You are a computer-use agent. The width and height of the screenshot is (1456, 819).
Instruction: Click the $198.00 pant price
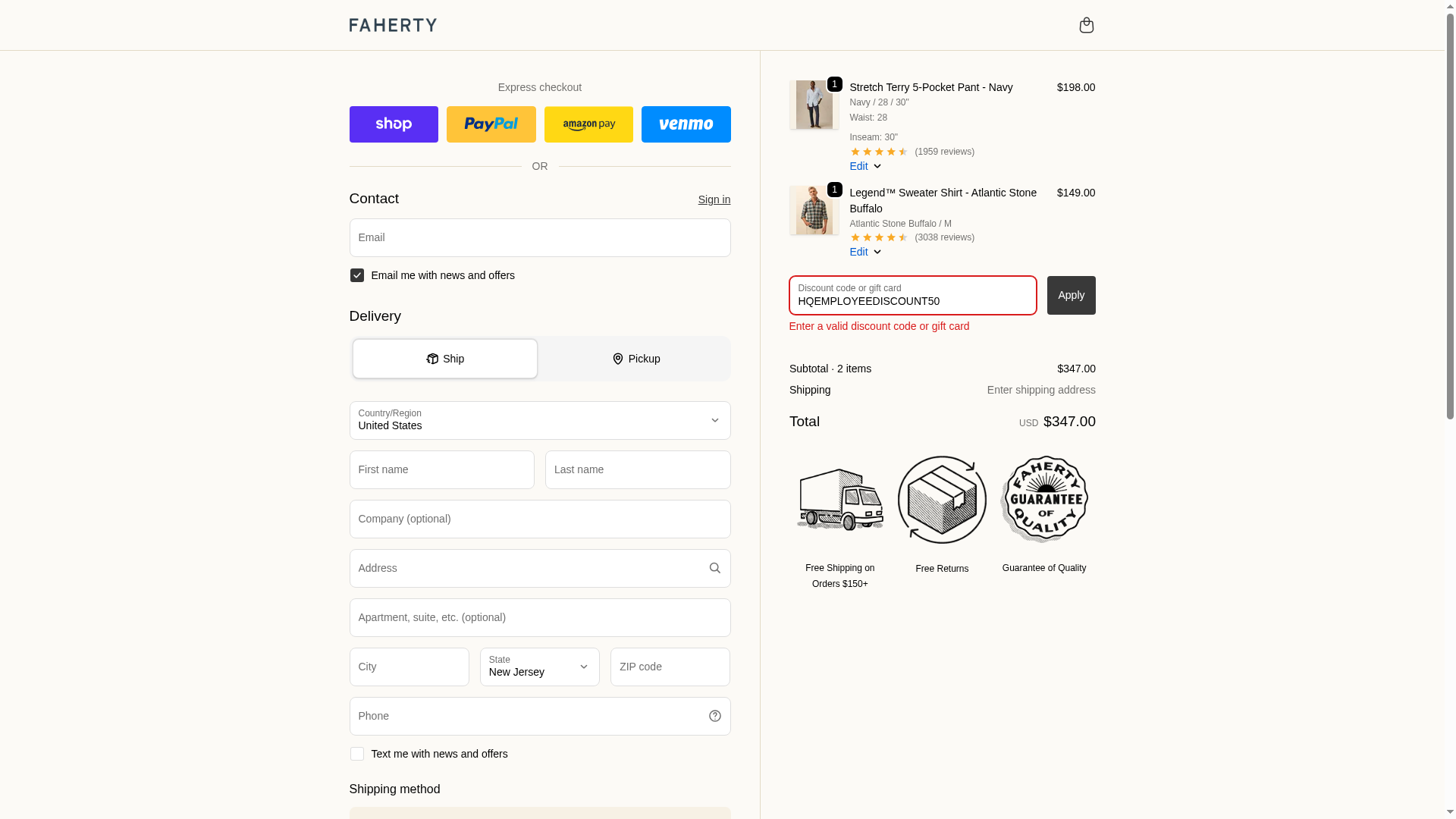pos(1076,87)
